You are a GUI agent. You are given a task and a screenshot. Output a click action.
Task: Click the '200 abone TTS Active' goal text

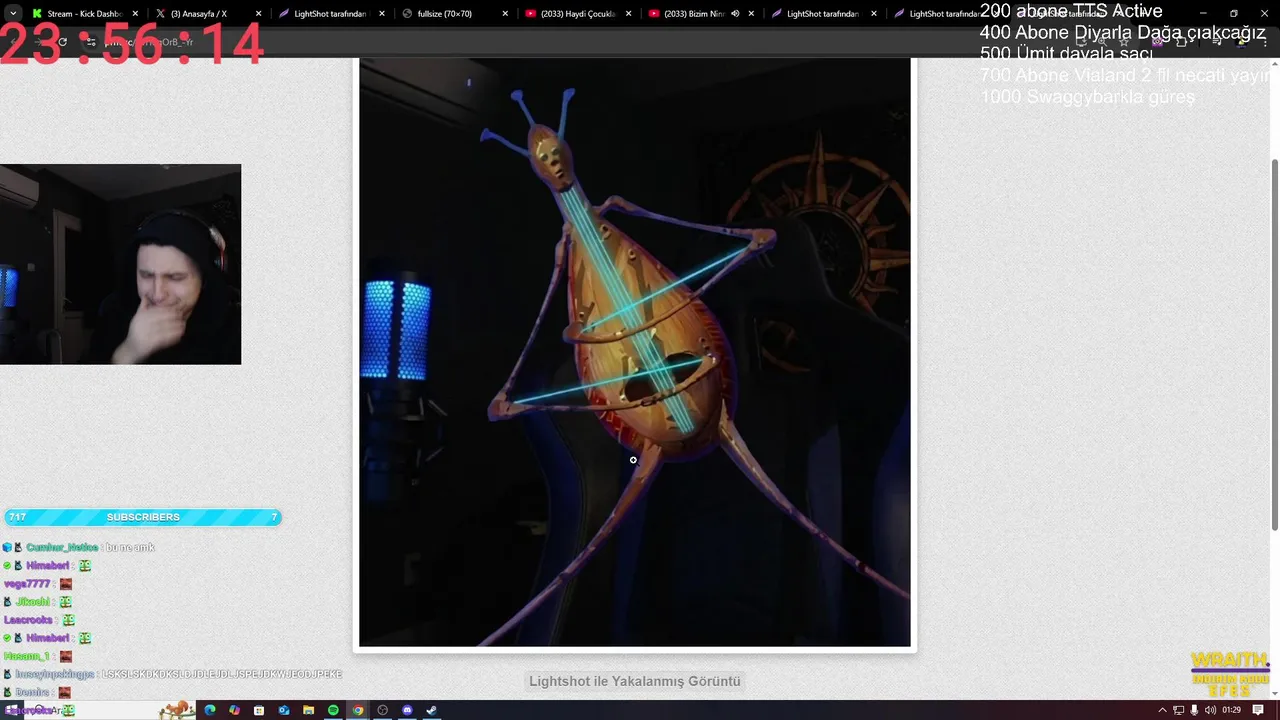pyautogui.click(x=1071, y=11)
